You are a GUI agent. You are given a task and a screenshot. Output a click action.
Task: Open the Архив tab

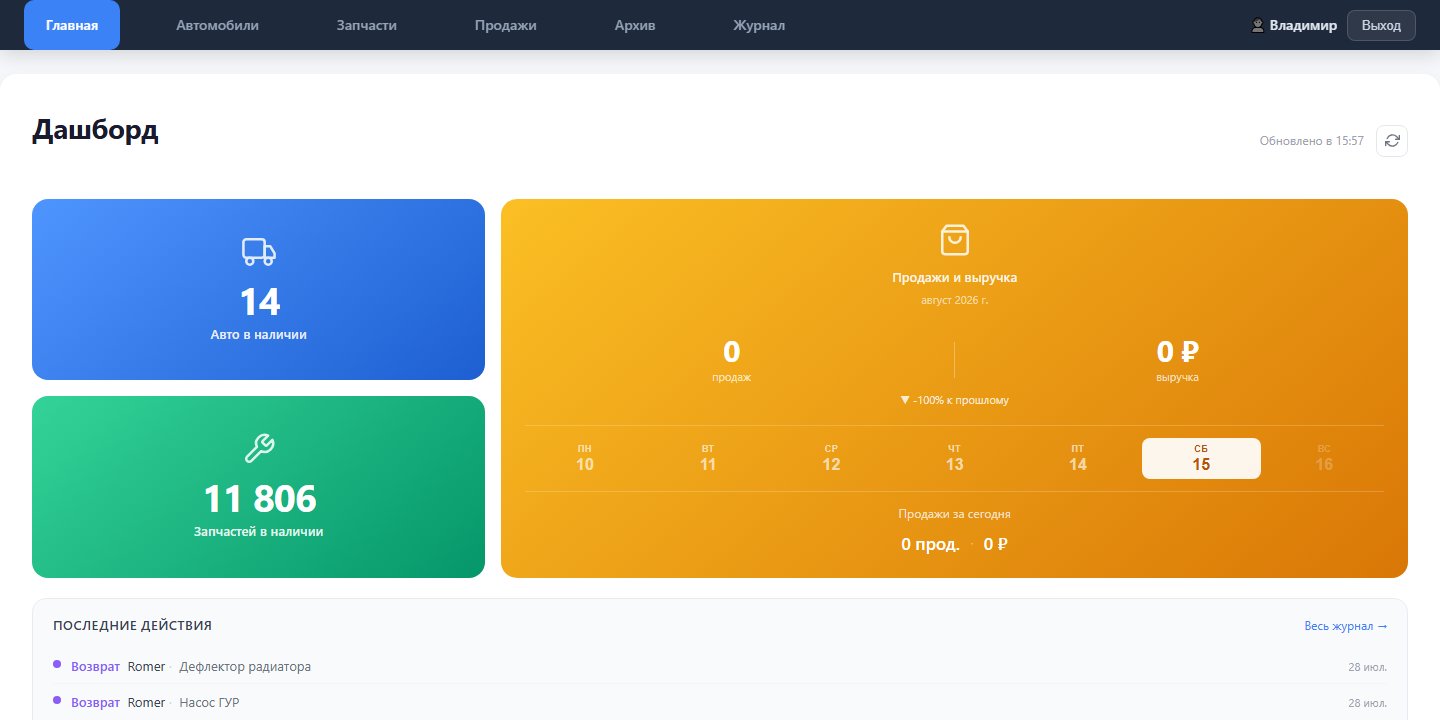tap(635, 25)
